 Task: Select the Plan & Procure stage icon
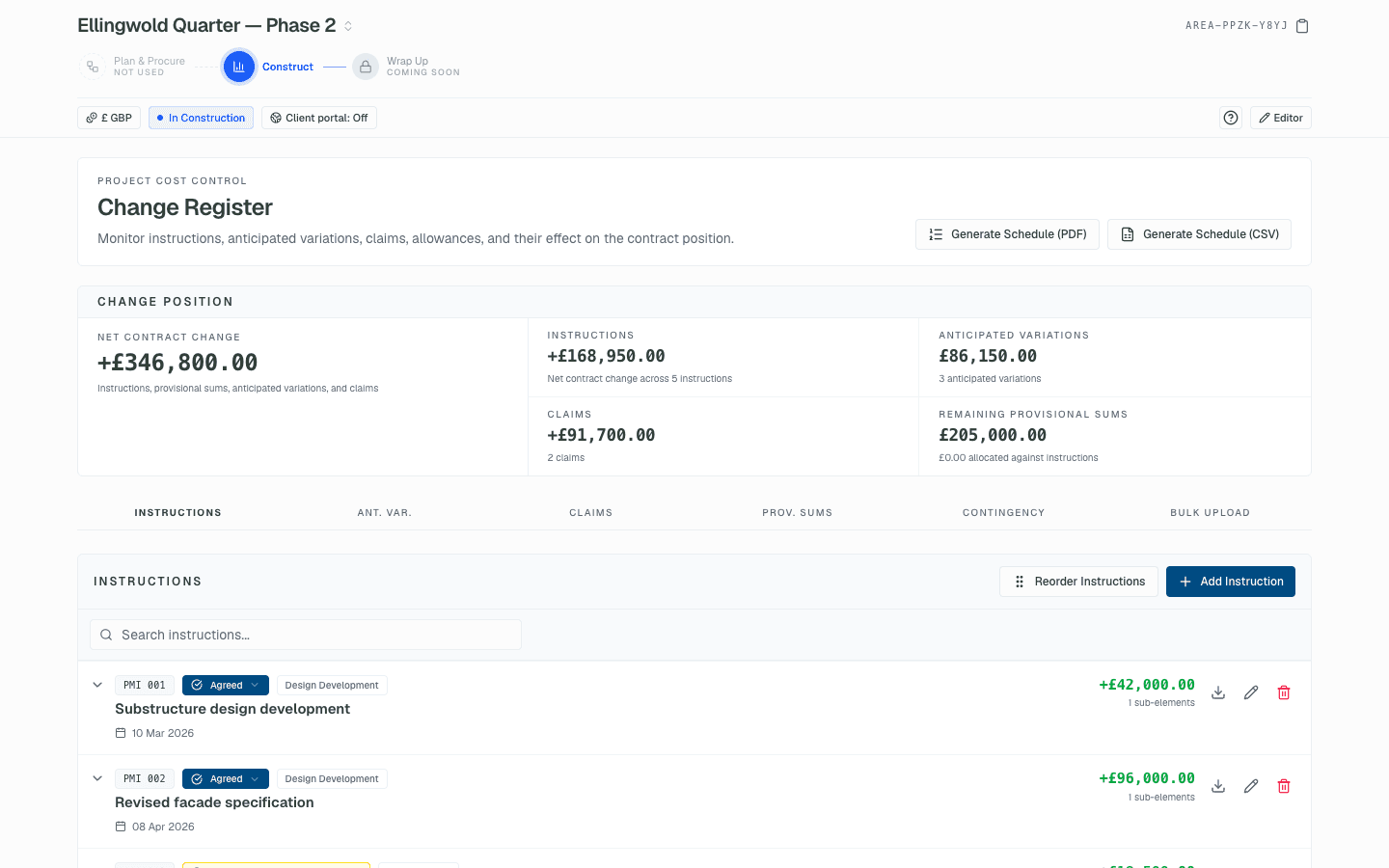[93, 67]
